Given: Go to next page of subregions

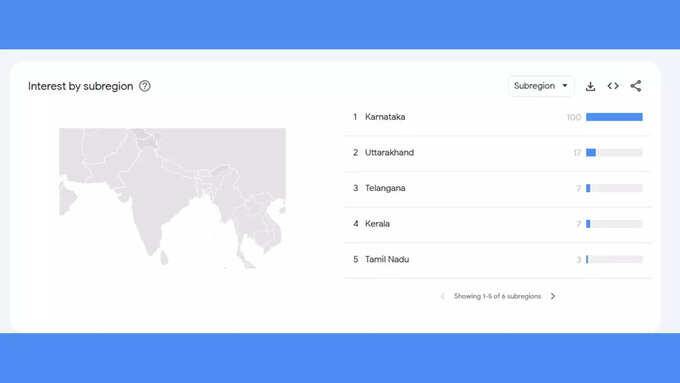Looking at the screenshot, I should click(553, 296).
